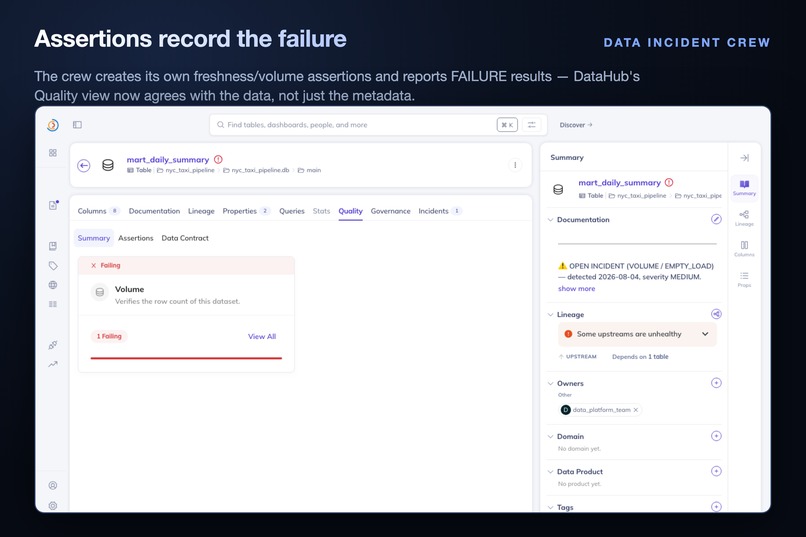The width and height of the screenshot is (806, 537).
Task: Click the data_platform_team owner chip
Action: [x=600, y=410]
